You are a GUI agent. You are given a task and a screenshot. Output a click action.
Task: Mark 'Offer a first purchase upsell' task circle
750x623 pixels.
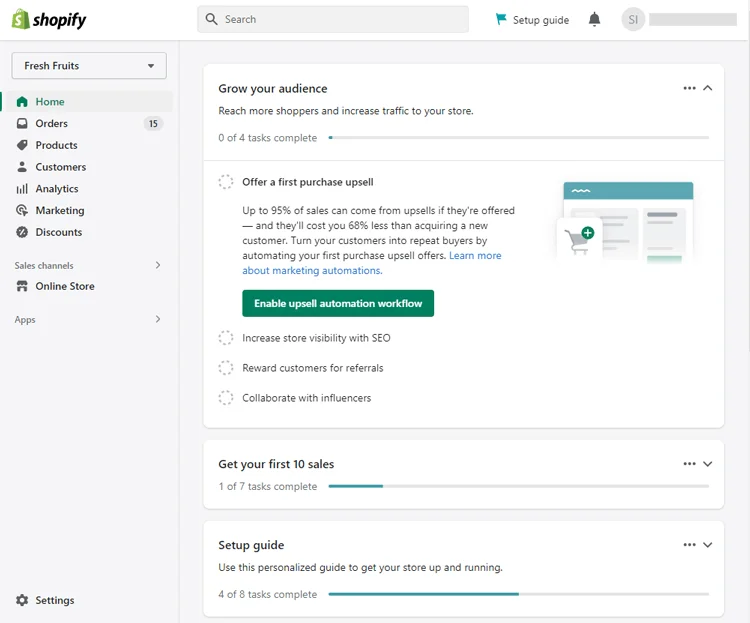(x=226, y=182)
